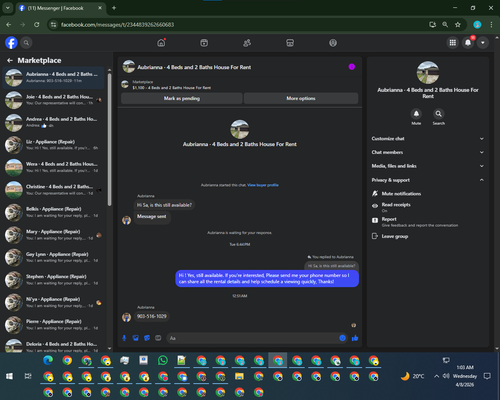Open the tab search dropdown
500x400 pixels.
click(7, 8)
